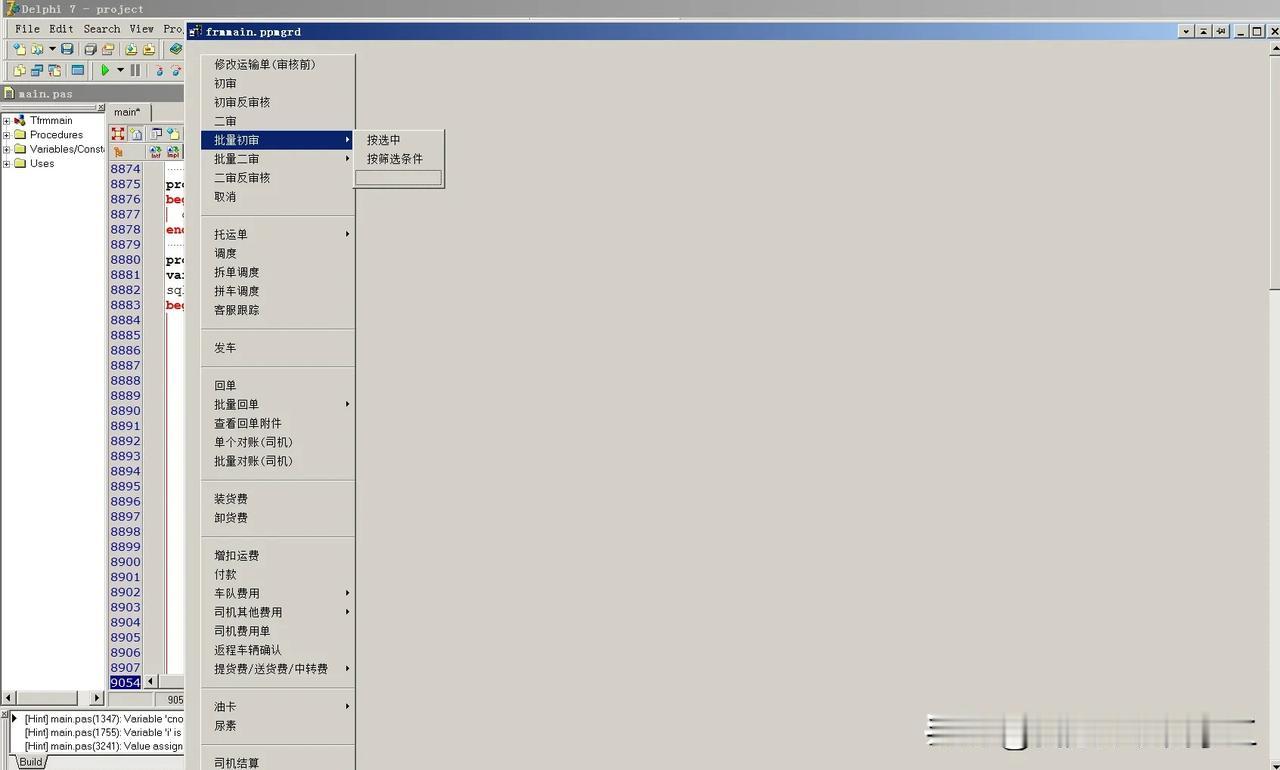Click the Open file toolbar icon
This screenshot has height=770, width=1280.
[37, 48]
